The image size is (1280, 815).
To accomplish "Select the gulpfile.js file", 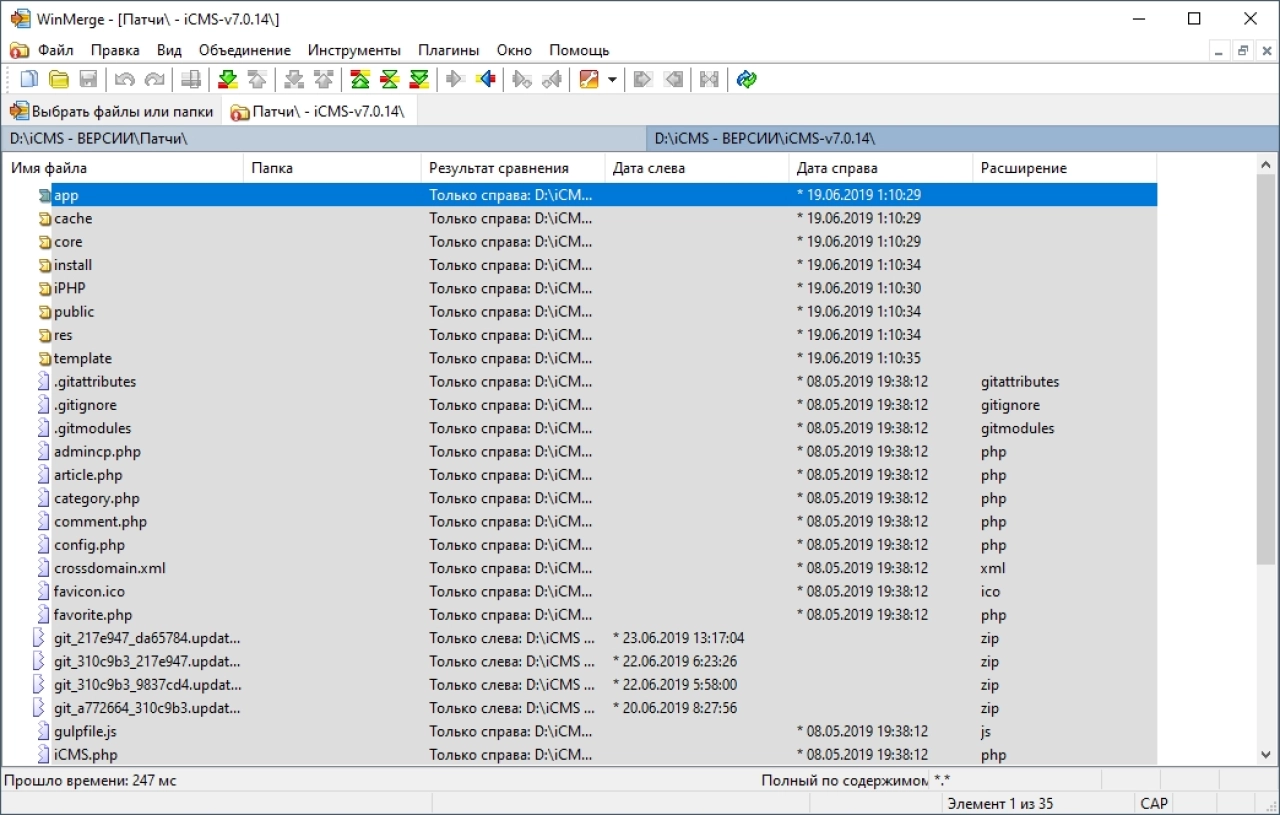I will 580,732.
